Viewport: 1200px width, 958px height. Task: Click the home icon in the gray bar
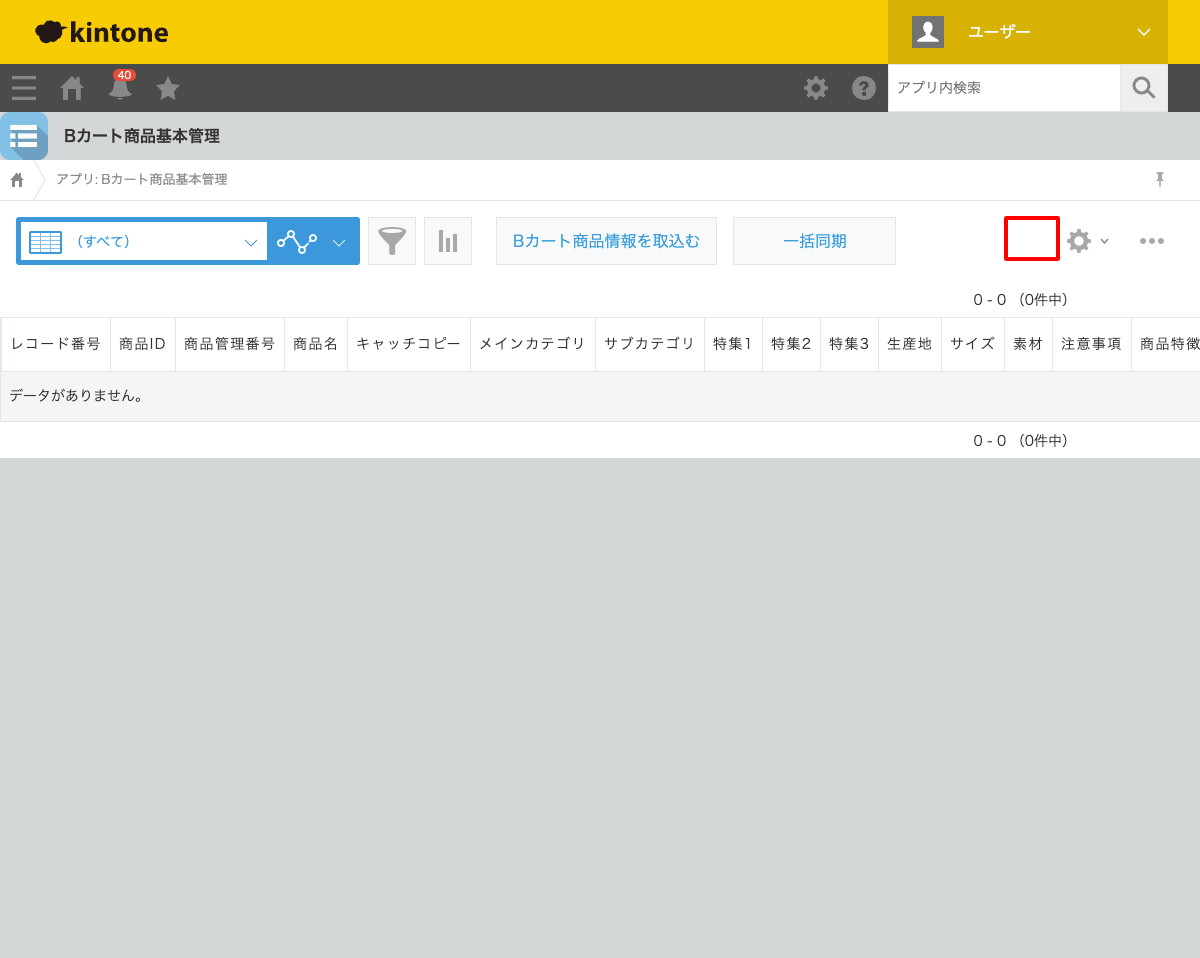point(71,88)
